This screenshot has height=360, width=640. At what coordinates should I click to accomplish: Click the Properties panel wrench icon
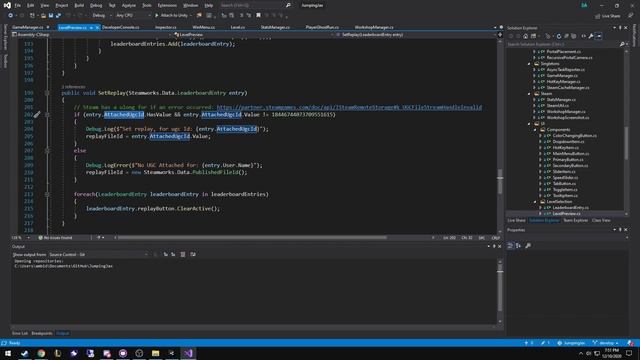[x=528, y=245]
